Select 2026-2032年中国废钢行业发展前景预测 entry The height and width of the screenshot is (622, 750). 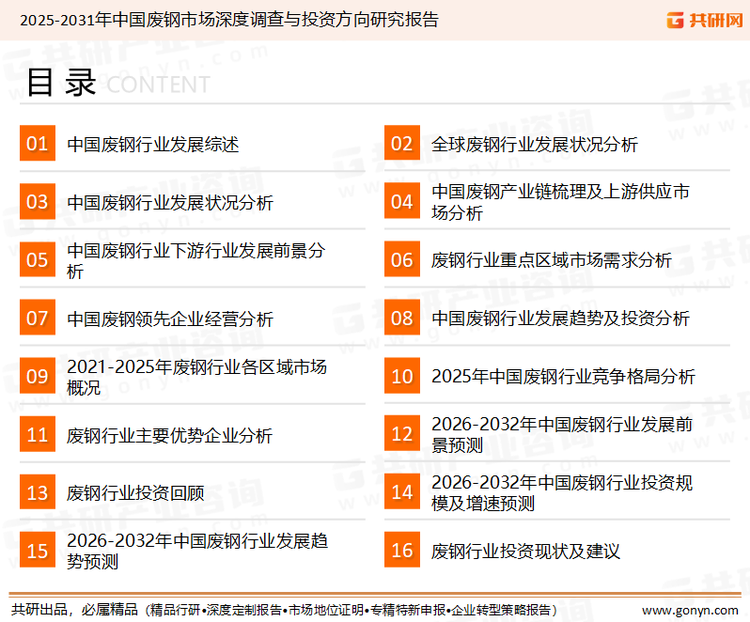pos(562,434)
